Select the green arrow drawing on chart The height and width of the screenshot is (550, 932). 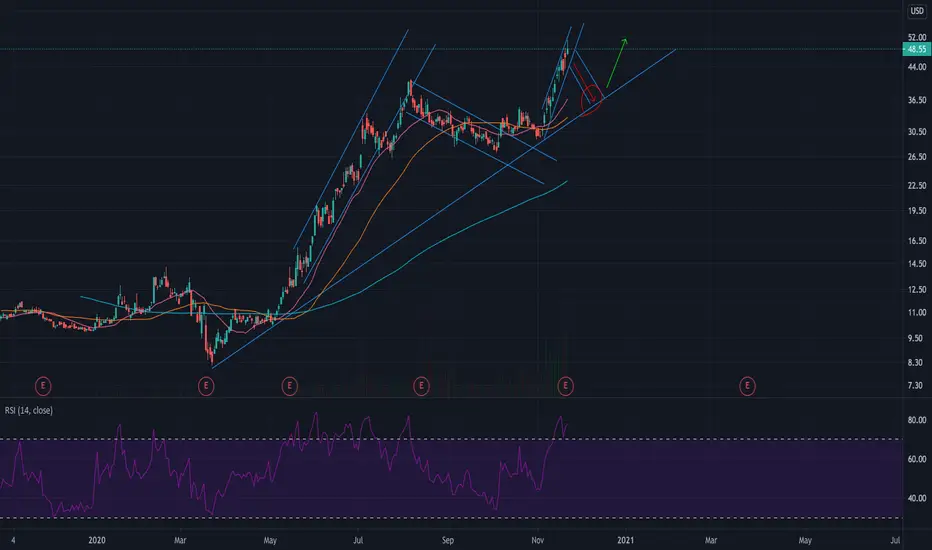click(x=616, y=63)
